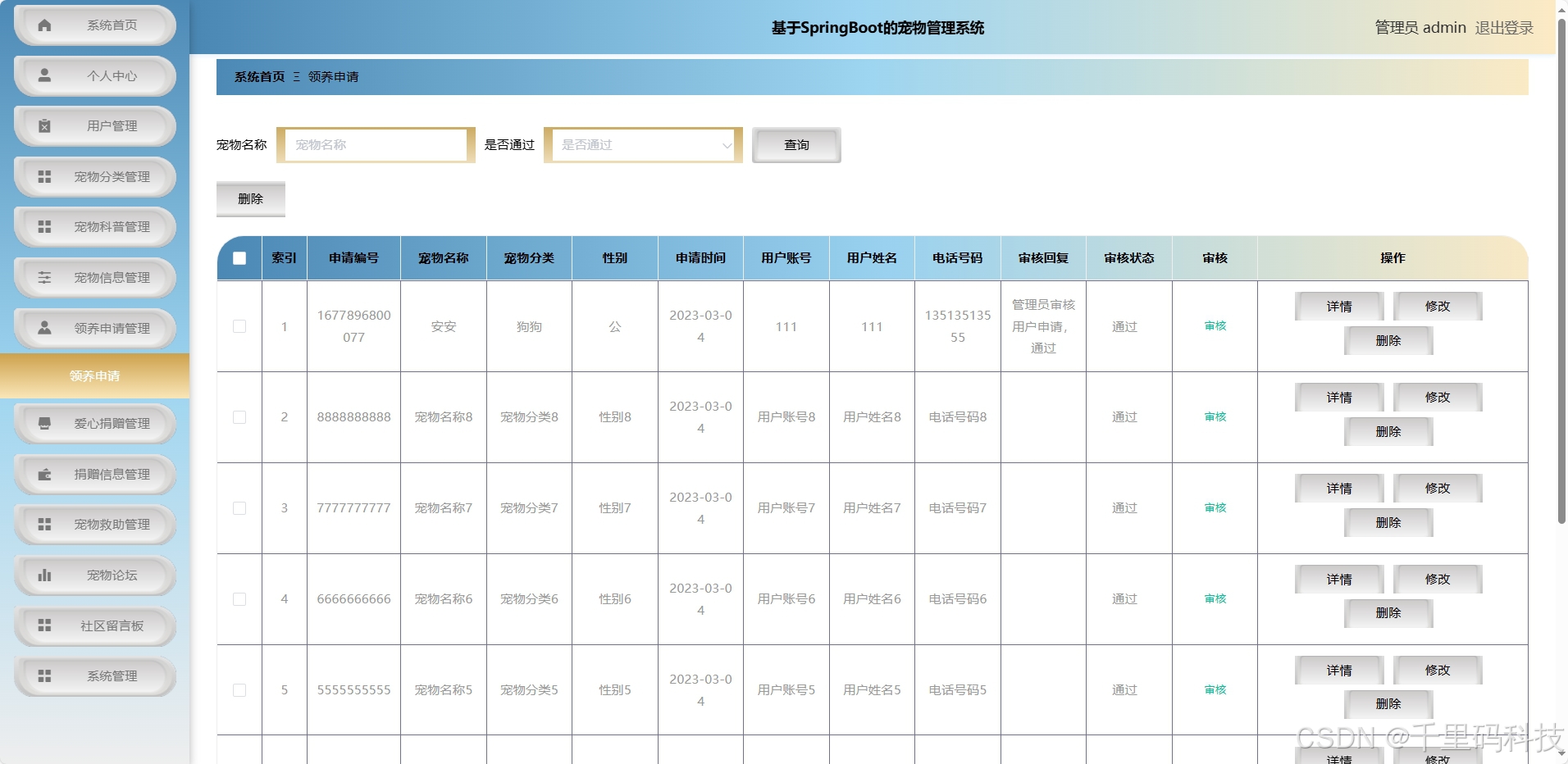Open 详情 for row 宠物名称5
This screenshot has width=1568, height=764.
coord(1339,671)
